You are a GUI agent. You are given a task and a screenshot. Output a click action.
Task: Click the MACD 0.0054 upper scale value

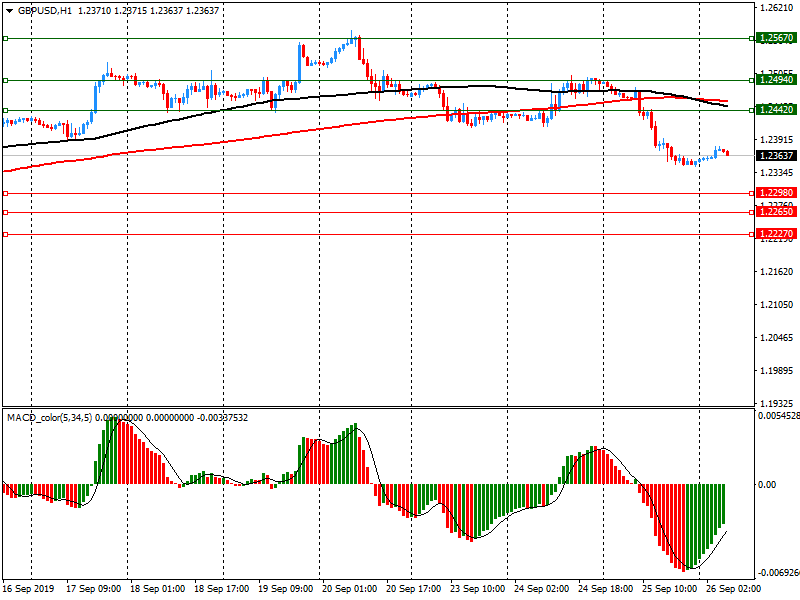click(779, 416)
